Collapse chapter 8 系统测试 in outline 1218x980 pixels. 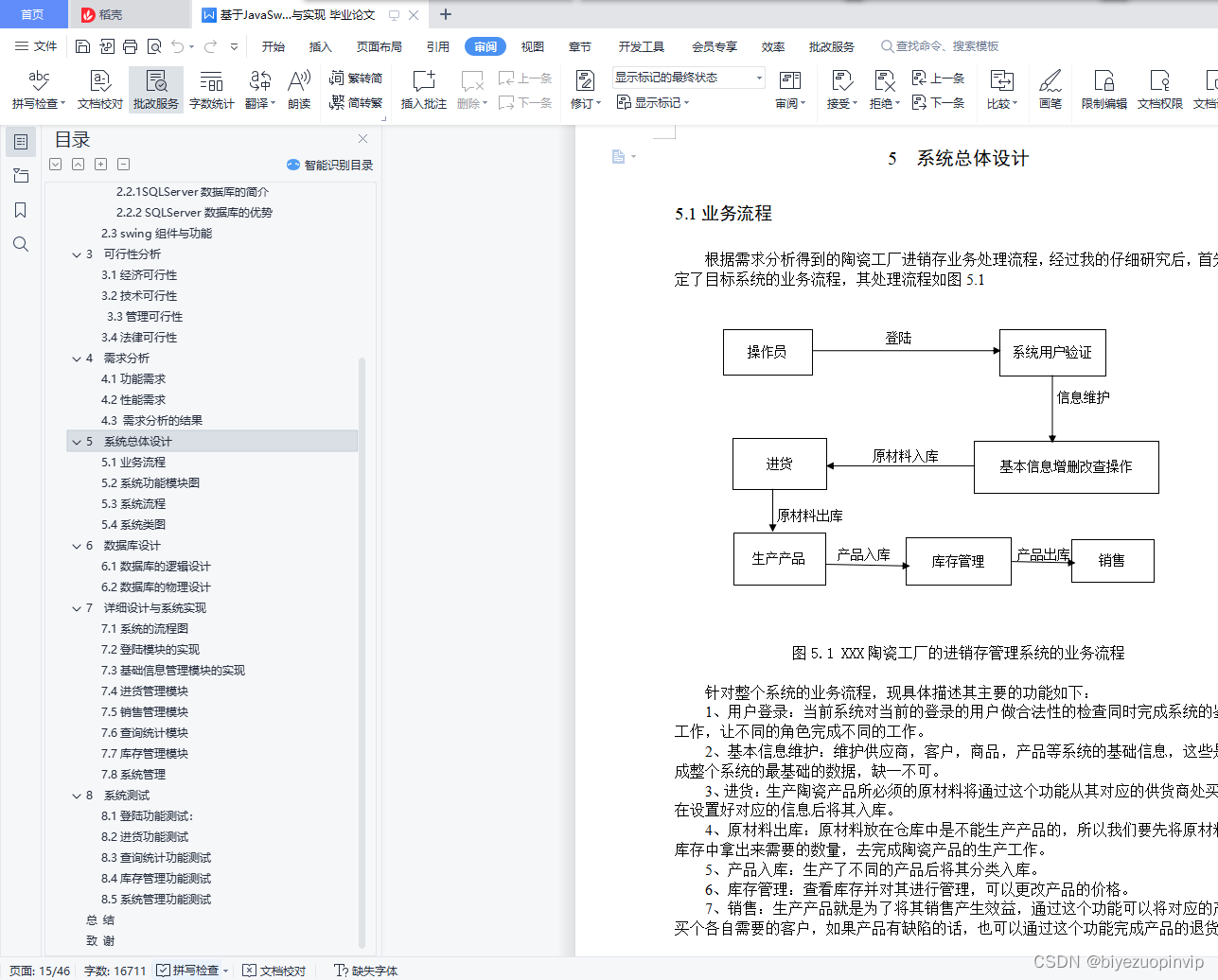pos(77,796)
